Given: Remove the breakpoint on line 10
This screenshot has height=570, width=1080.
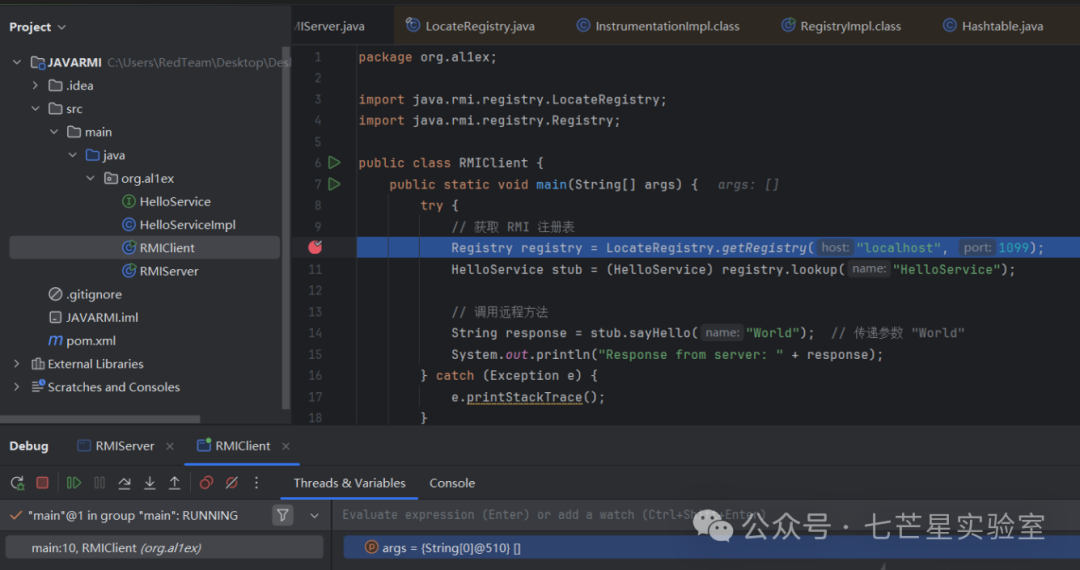Looking at the screenshot, I should (315, 247).
